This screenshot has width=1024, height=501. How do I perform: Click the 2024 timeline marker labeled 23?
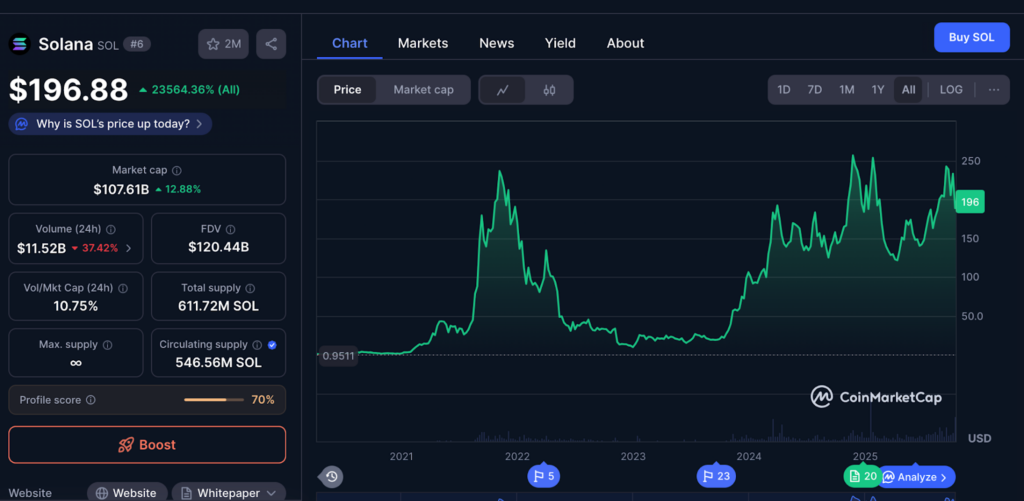(x=714, y=476)
